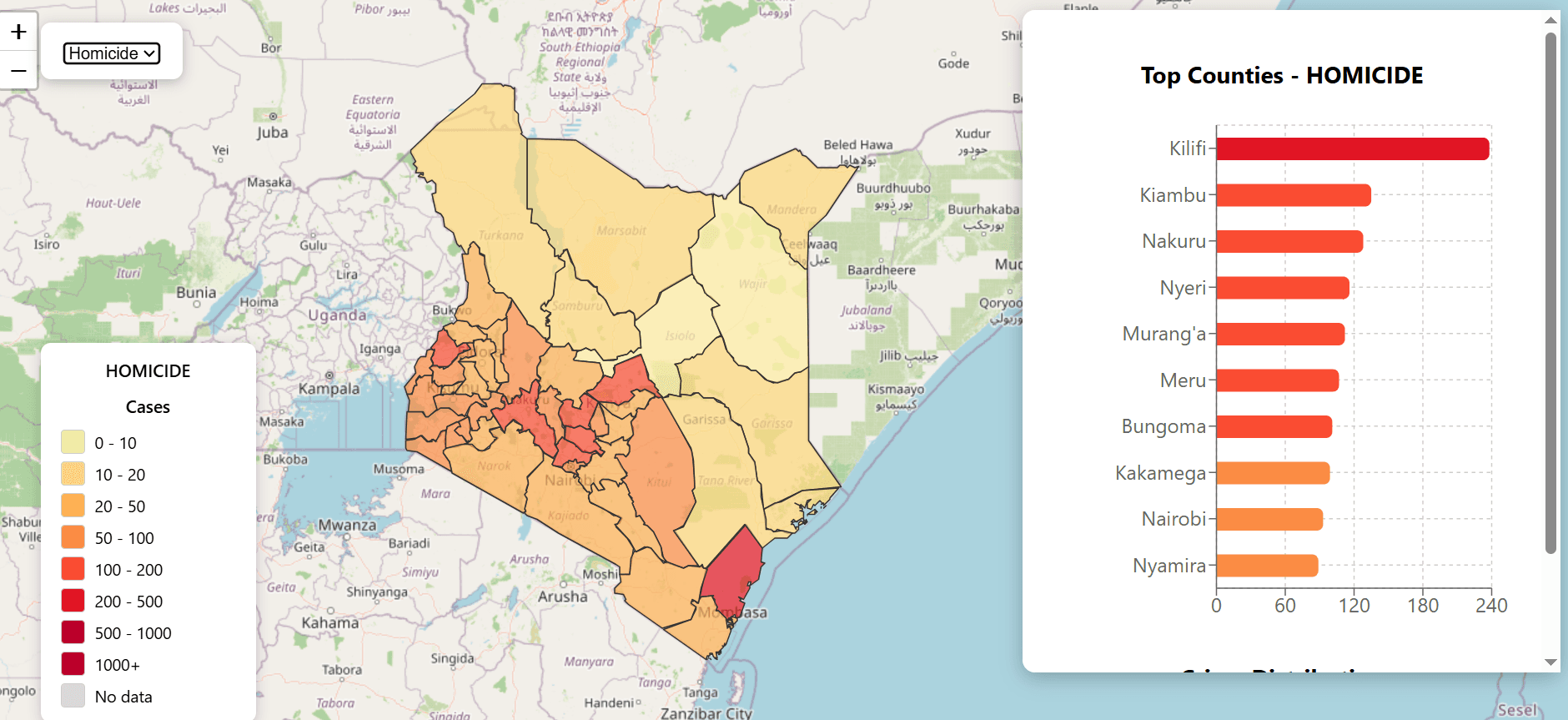Image resolution: width=1568 pixels, height=720 pixels.
Task: Click the Juba city label on map
Action: coord(273,132)
